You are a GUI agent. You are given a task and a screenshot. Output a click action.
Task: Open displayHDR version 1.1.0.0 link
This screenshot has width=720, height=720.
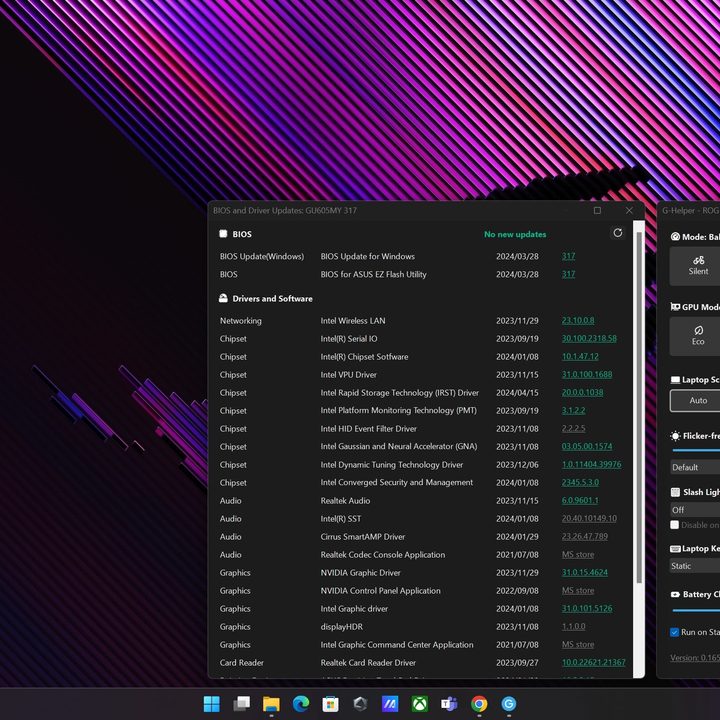pyautogui.click(x=574, y=626)
